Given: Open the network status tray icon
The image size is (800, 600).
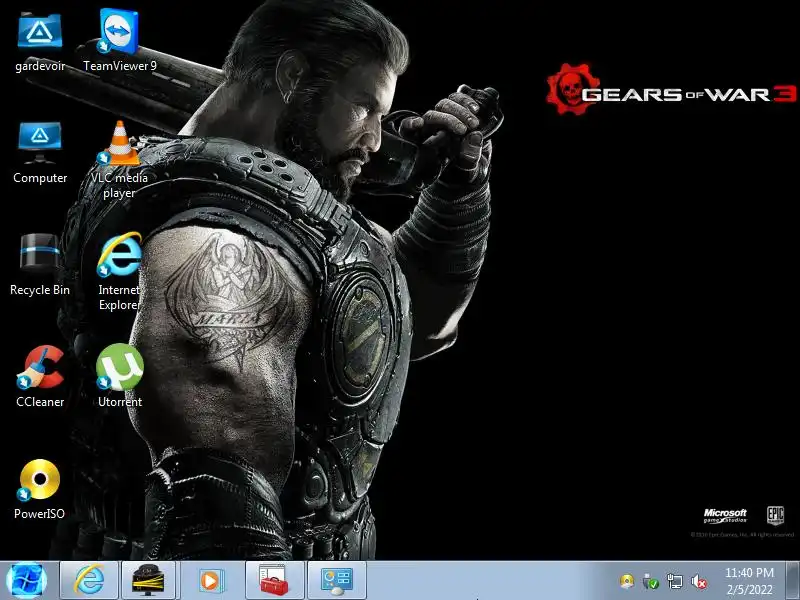Looking at the screenshot, I should click(x=675, y=581).
